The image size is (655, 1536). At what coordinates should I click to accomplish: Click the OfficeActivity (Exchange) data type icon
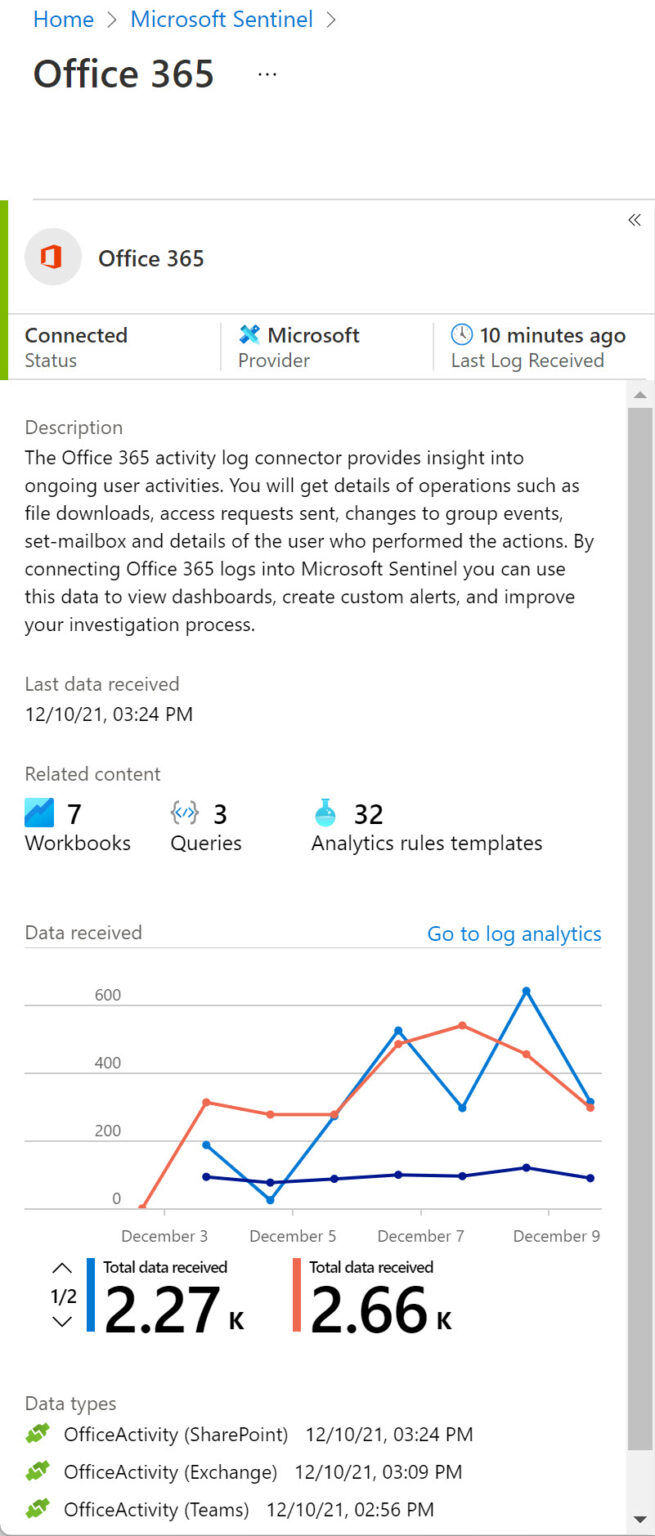click(38, 1471)
